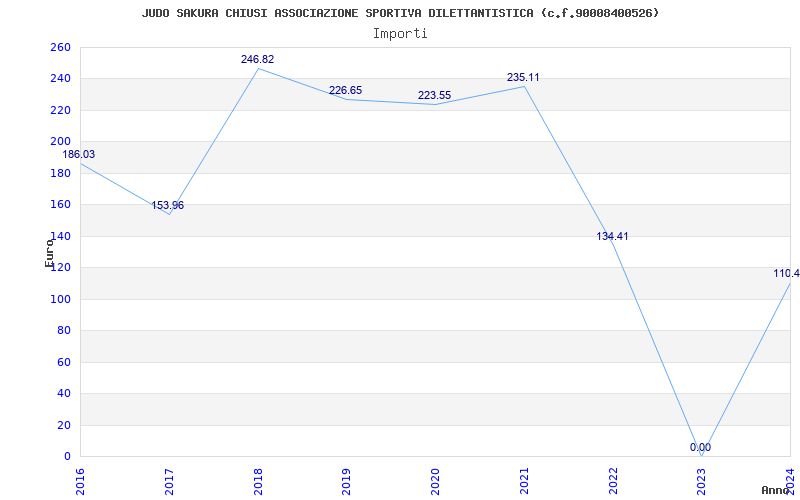Select the 186.03 data label
The width and height of the screenshot is (800, 500).
[x=79, y=155]
